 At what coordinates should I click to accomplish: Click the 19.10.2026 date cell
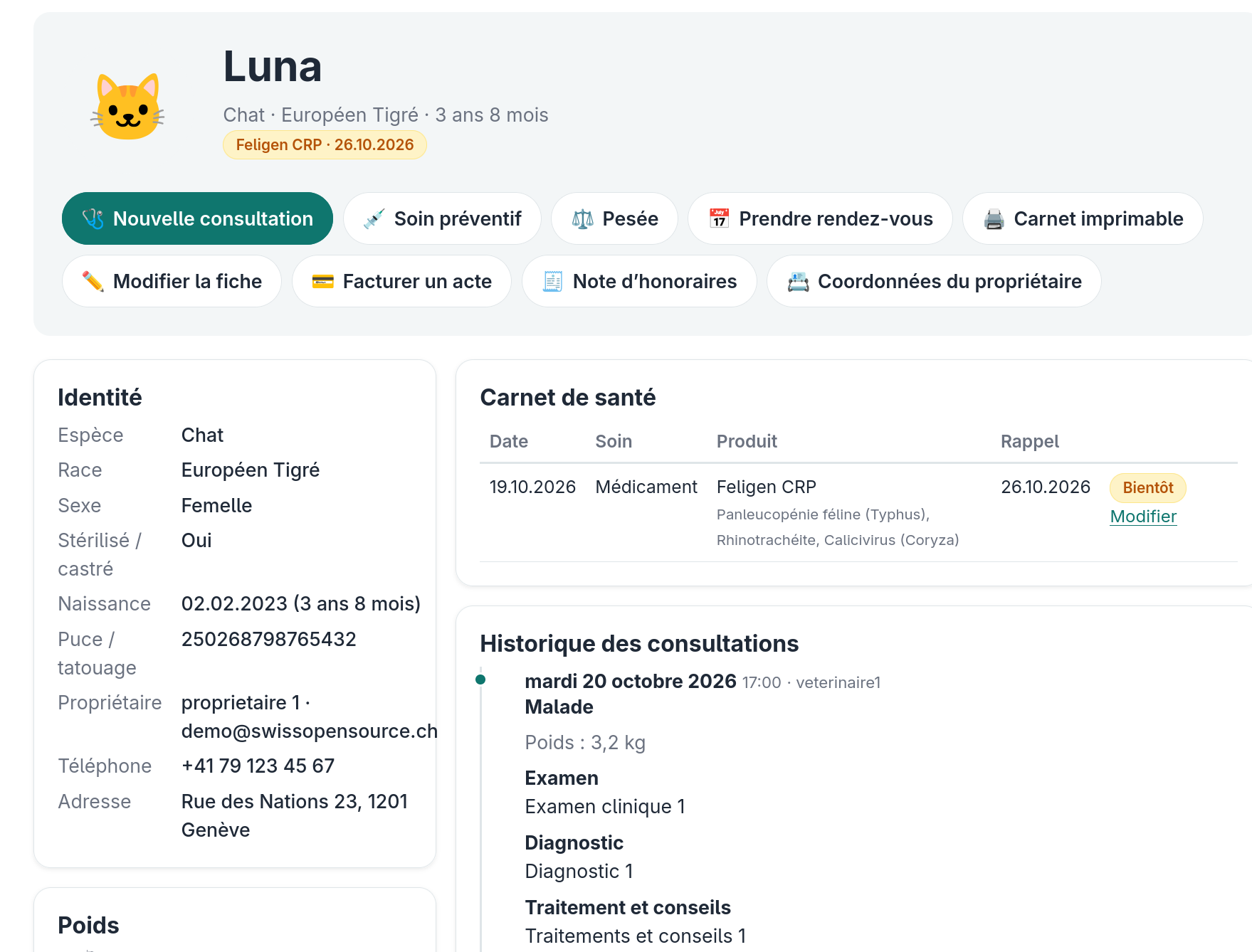(532, 487)
